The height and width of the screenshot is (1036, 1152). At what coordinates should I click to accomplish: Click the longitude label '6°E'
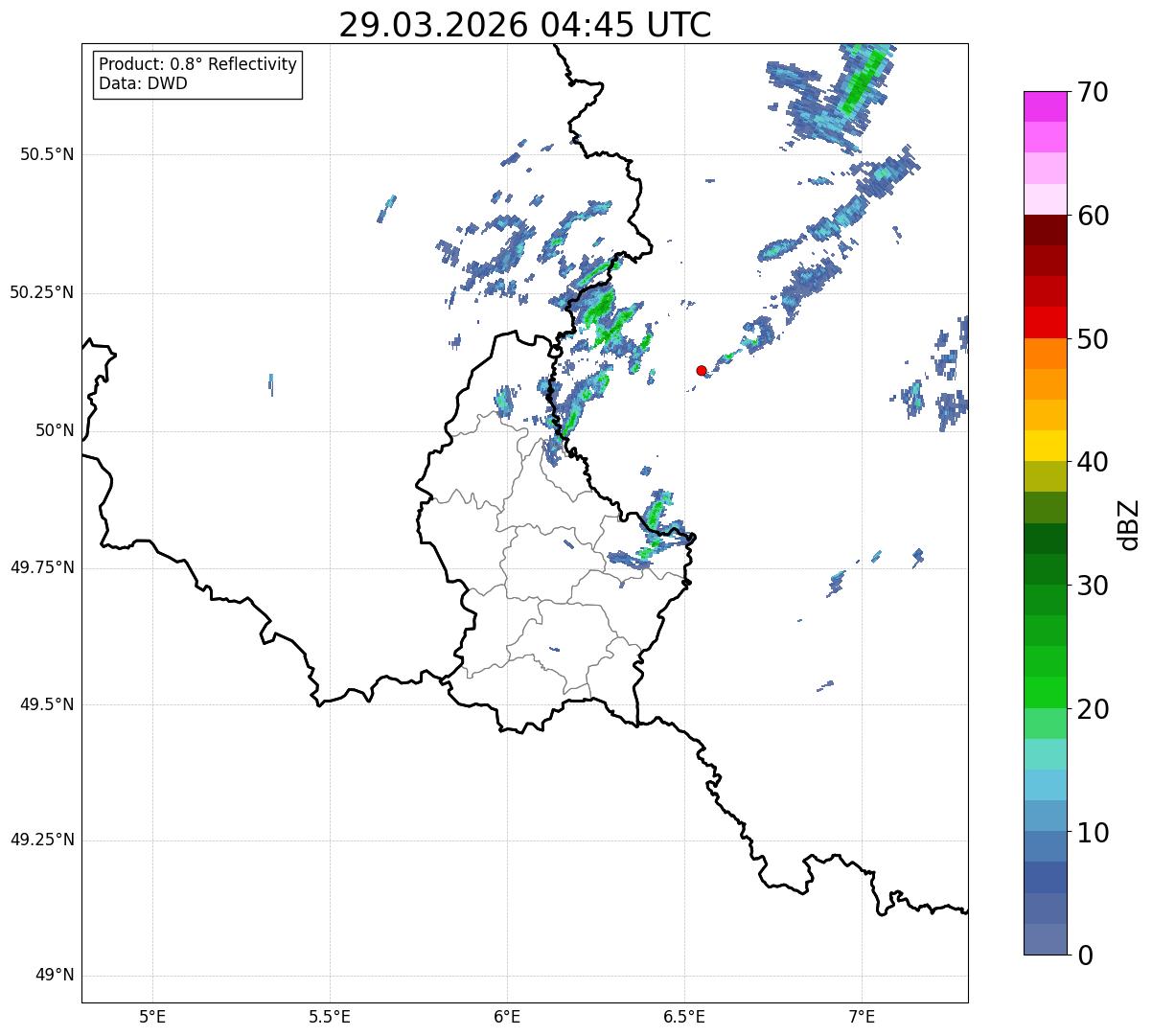click(507, 1017)
